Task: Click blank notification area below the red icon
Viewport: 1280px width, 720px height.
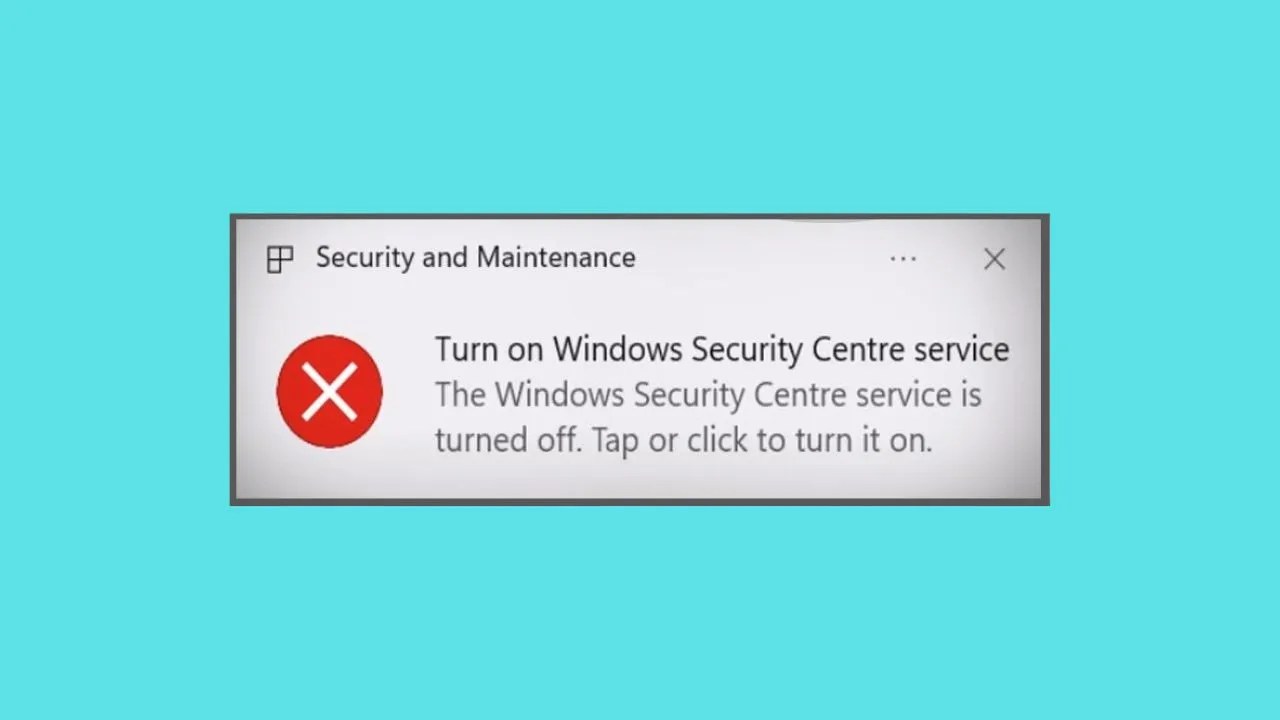Action: click(329, 474)
